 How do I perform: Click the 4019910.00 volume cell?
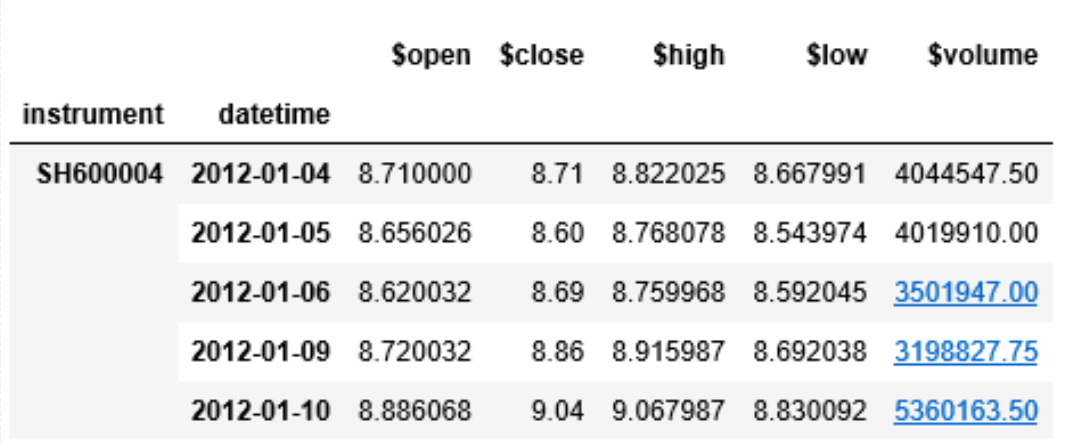click(965, 233)
